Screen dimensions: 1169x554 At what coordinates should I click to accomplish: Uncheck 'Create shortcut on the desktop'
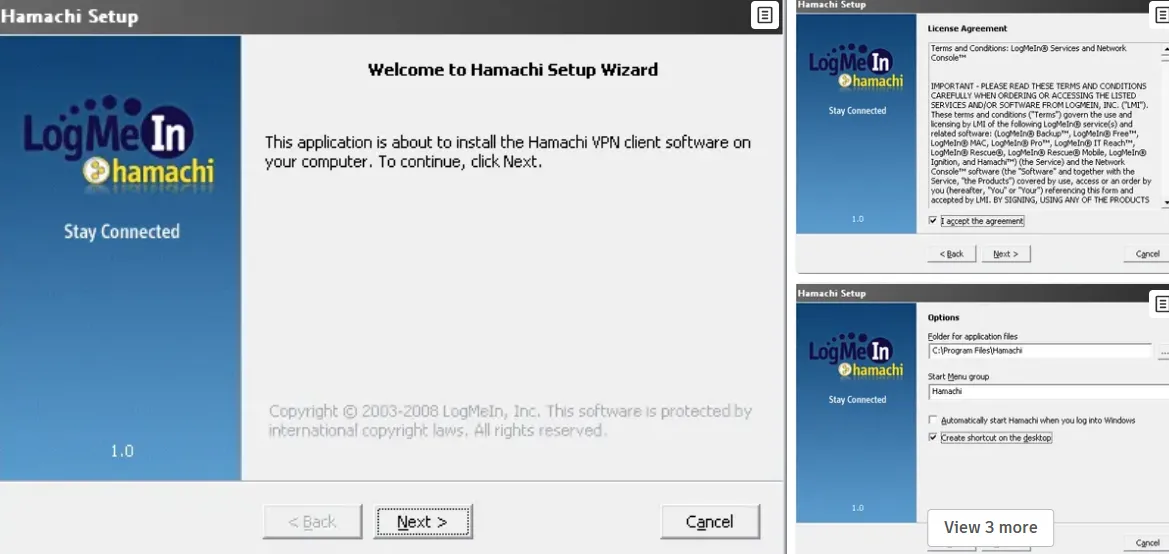pos(933,438)
